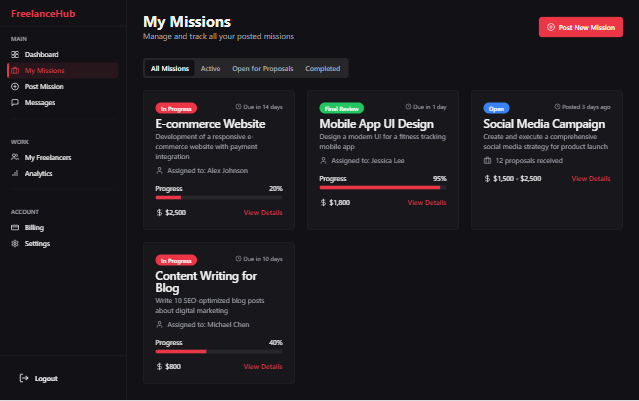Click the Dashboard grid icon

[x=15, y=55]
